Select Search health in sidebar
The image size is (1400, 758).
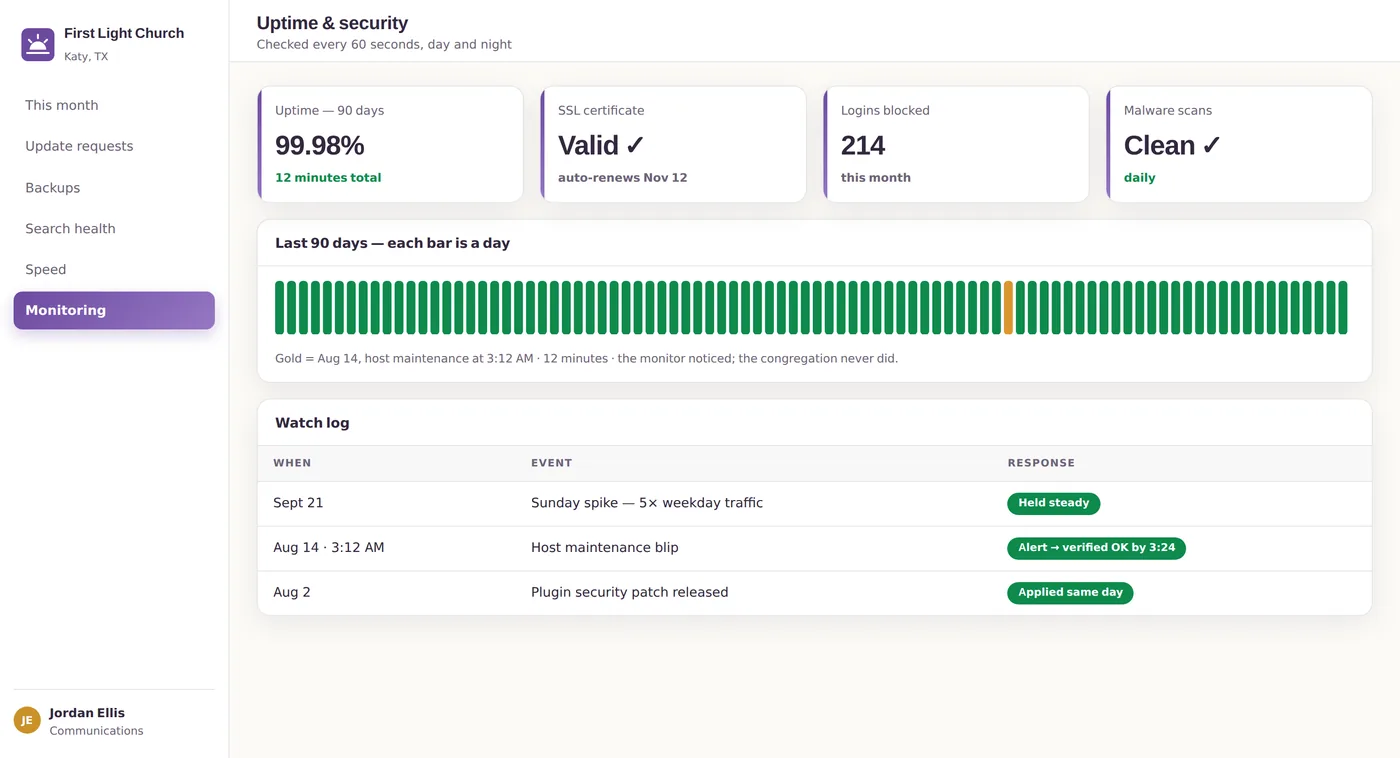[x=114, y=229]
